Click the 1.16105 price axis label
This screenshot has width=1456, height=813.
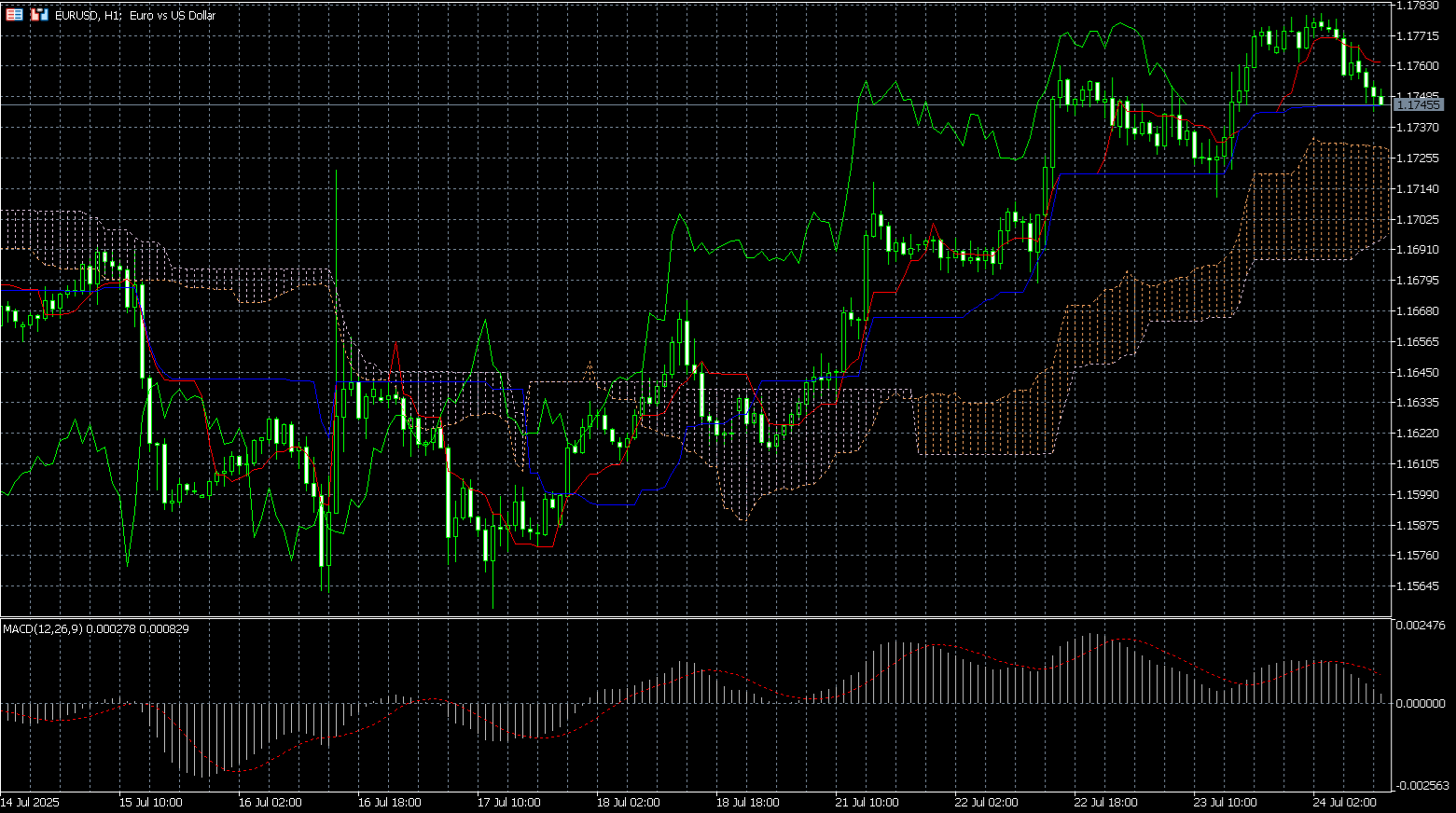click(x=1418, y=464)
